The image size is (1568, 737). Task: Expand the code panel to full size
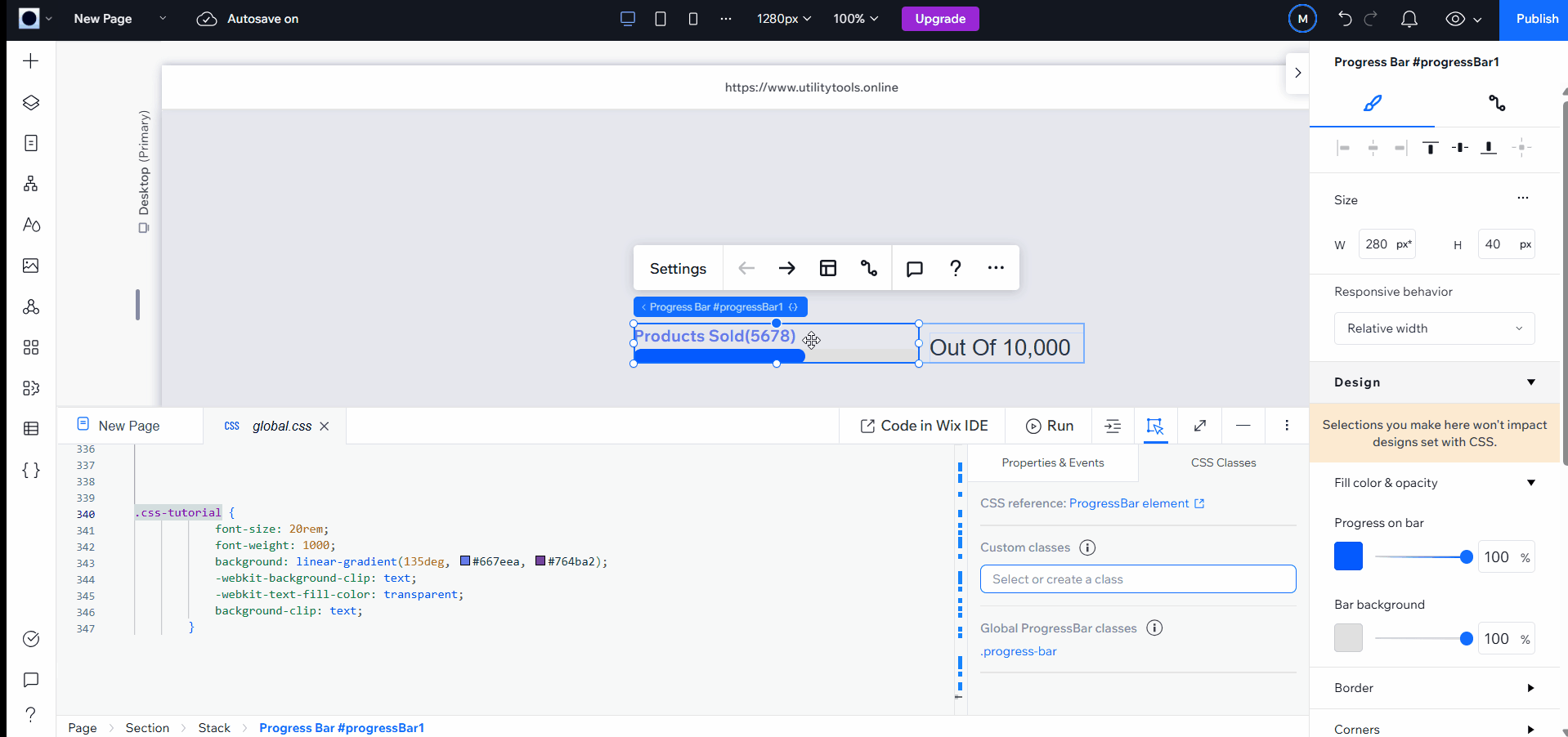point(1200,426)
